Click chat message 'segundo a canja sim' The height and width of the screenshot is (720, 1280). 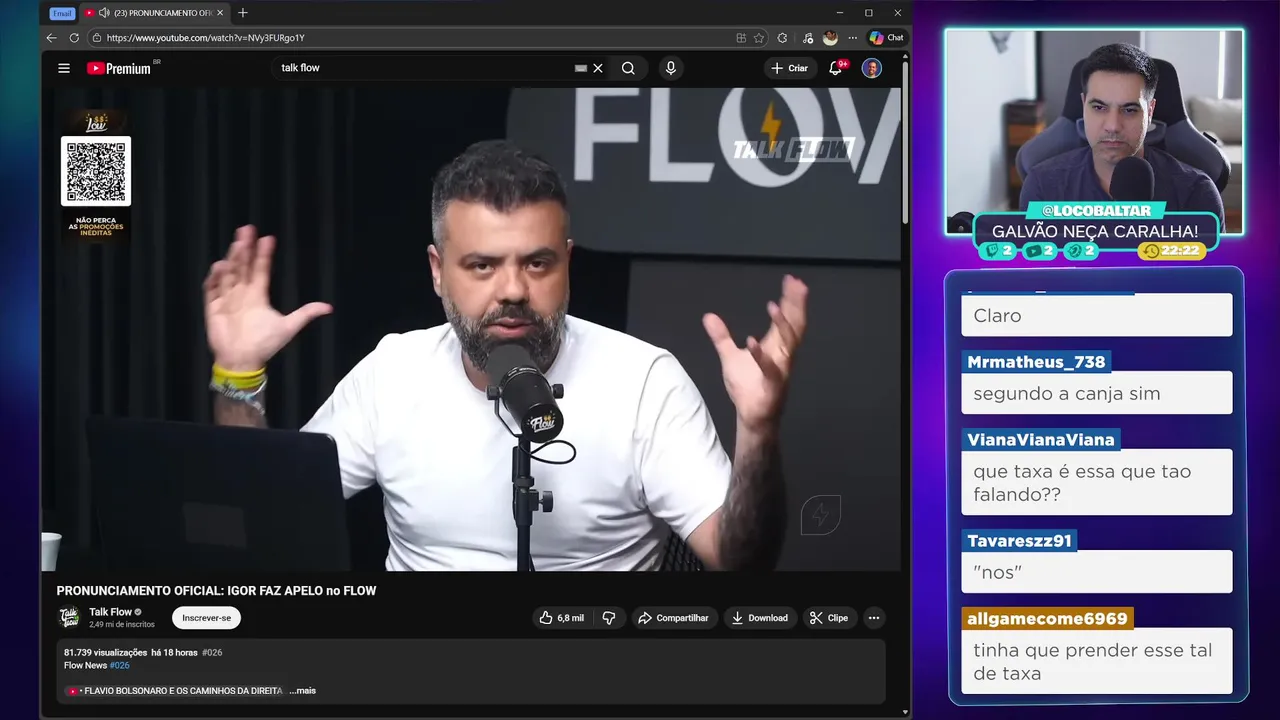1097,393
